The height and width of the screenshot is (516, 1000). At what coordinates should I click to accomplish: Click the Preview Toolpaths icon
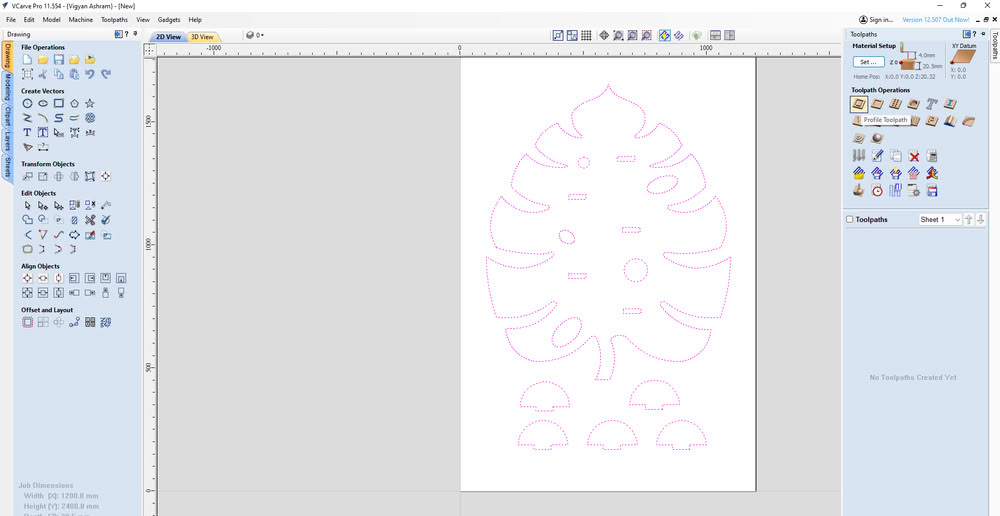[x=859, y=190]
